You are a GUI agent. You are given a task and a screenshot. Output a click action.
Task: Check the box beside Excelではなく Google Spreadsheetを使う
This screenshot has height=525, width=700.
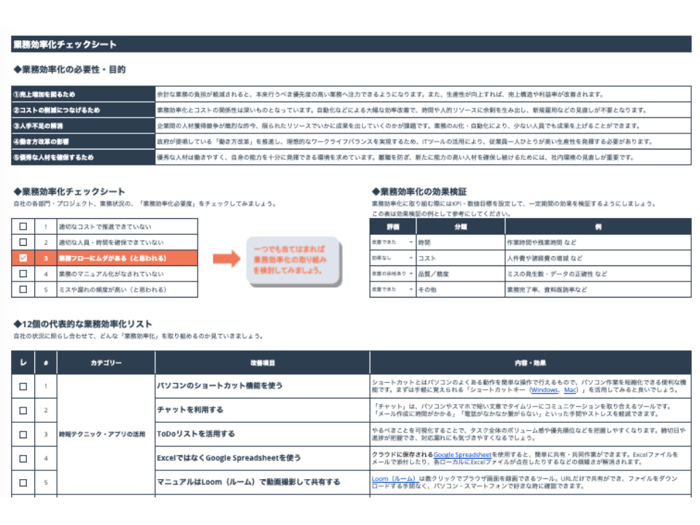[23, 458]
